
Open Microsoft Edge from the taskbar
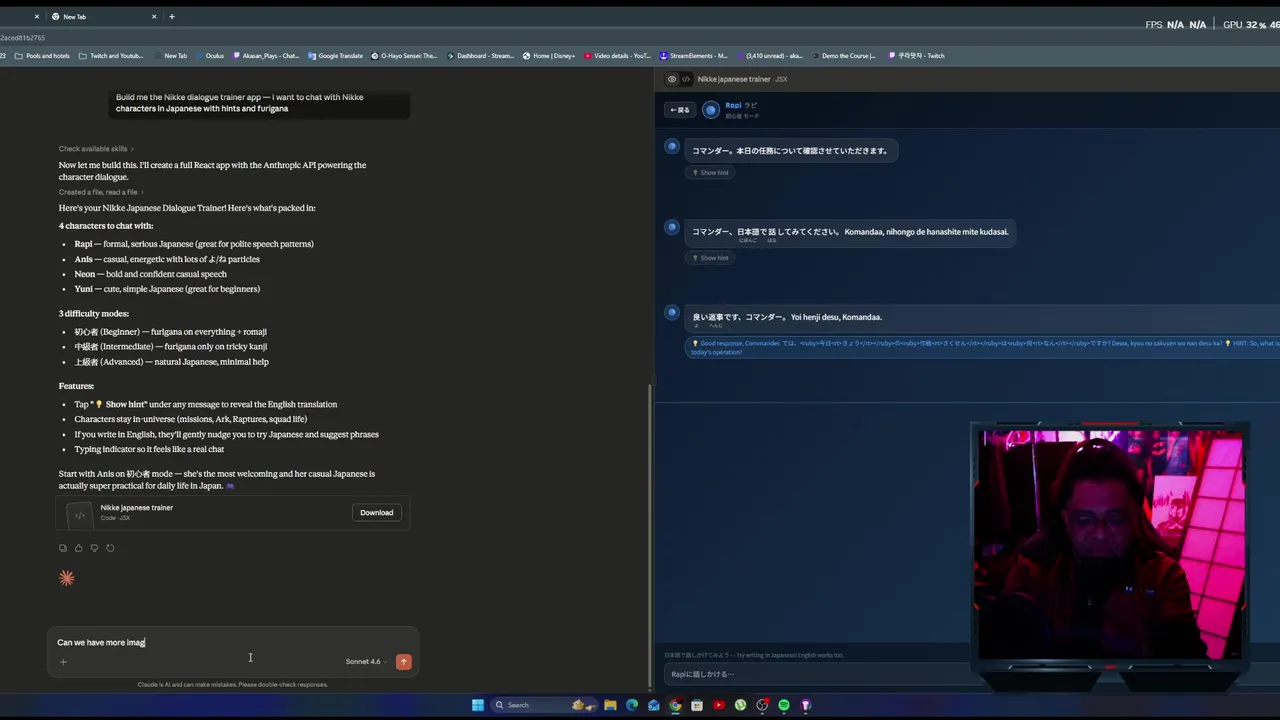[632, 705]
